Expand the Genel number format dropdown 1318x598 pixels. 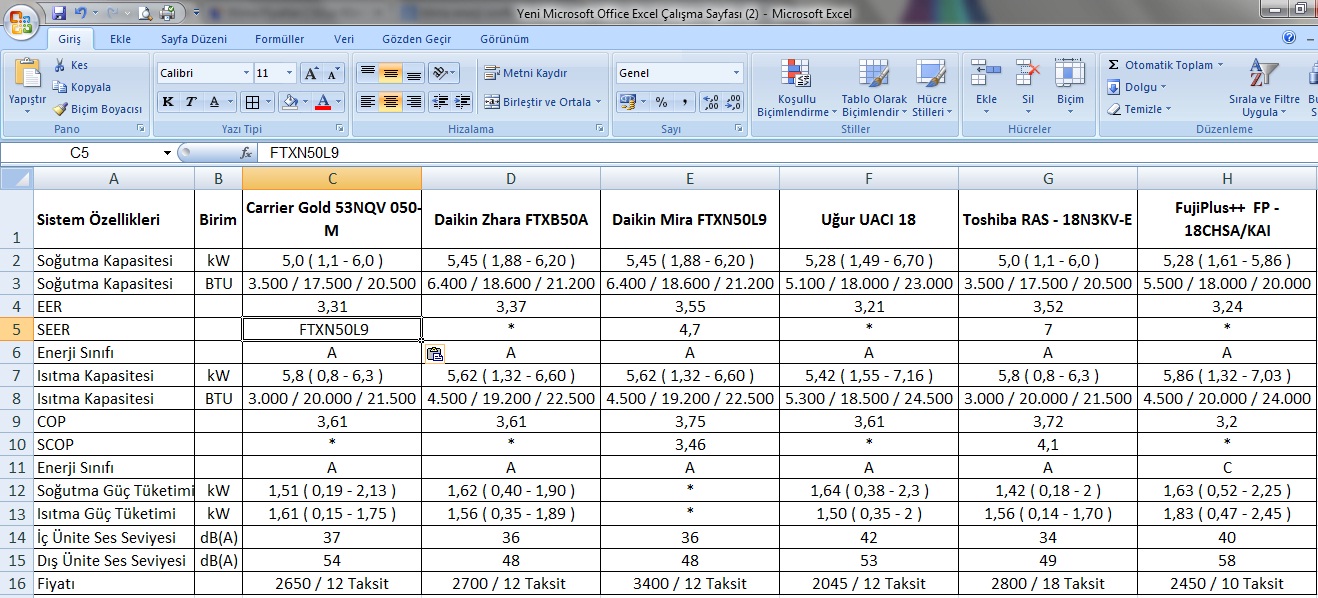coord(736,73)
